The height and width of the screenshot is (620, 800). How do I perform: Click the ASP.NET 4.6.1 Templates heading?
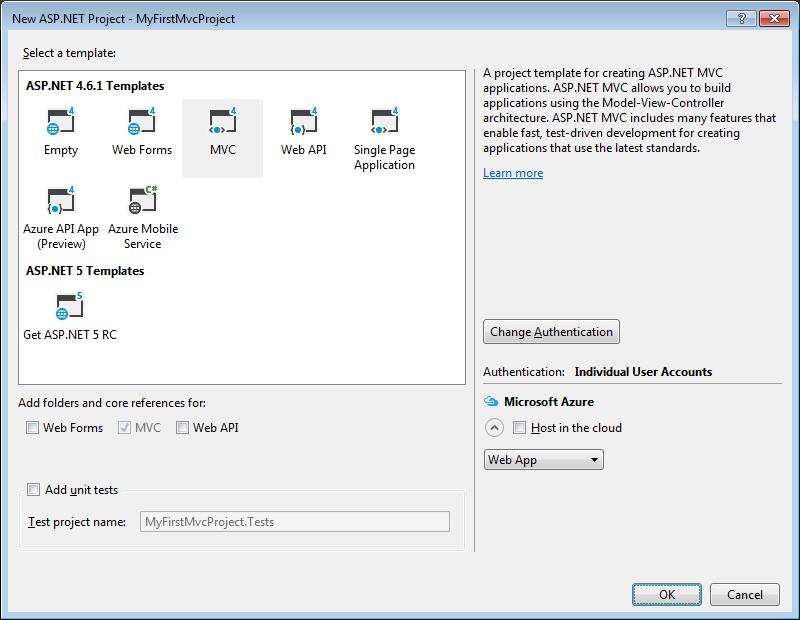(95, 86)
